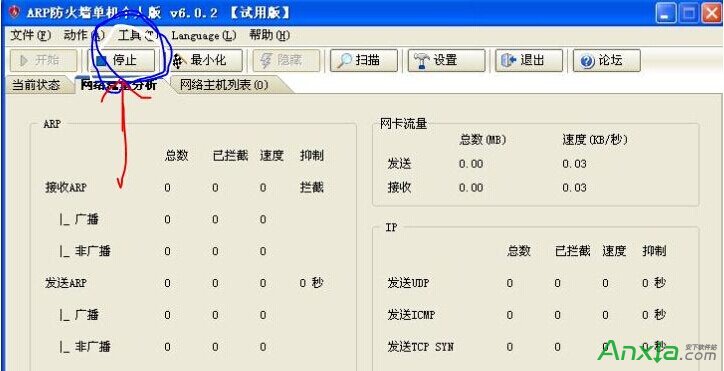724x371 pixels.
Task: Minimize the ARP firewall window
Action: point(666,14)
